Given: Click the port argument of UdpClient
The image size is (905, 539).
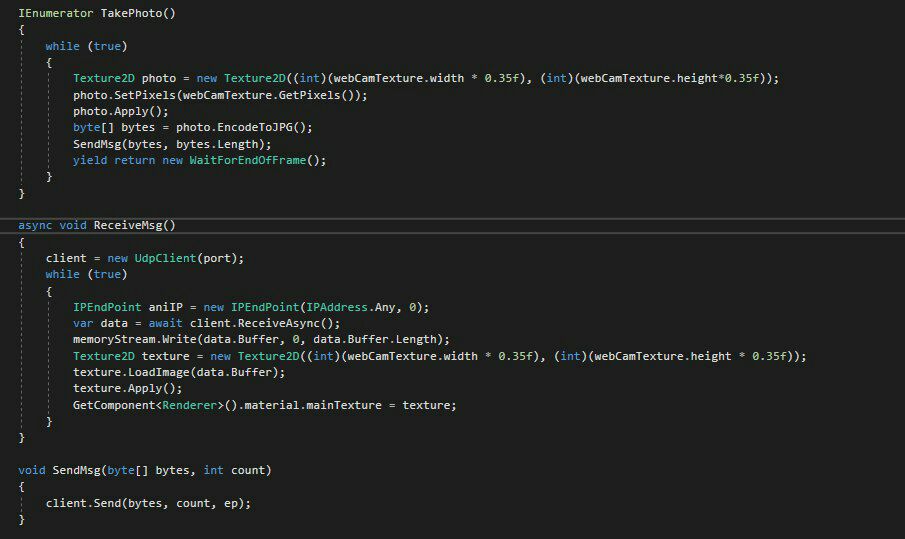Looking at the screenshot, I should pyautogui.click(x=217, y=258).
